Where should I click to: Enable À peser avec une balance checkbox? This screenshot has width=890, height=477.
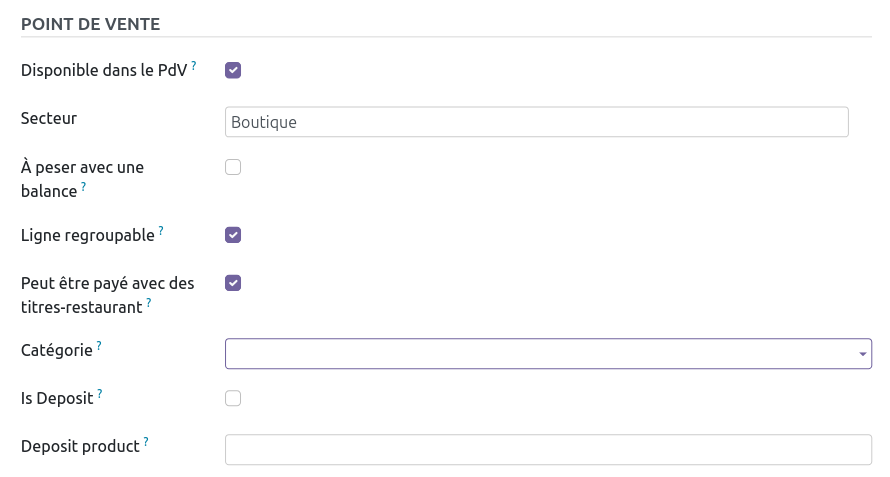tap(233, 167)
